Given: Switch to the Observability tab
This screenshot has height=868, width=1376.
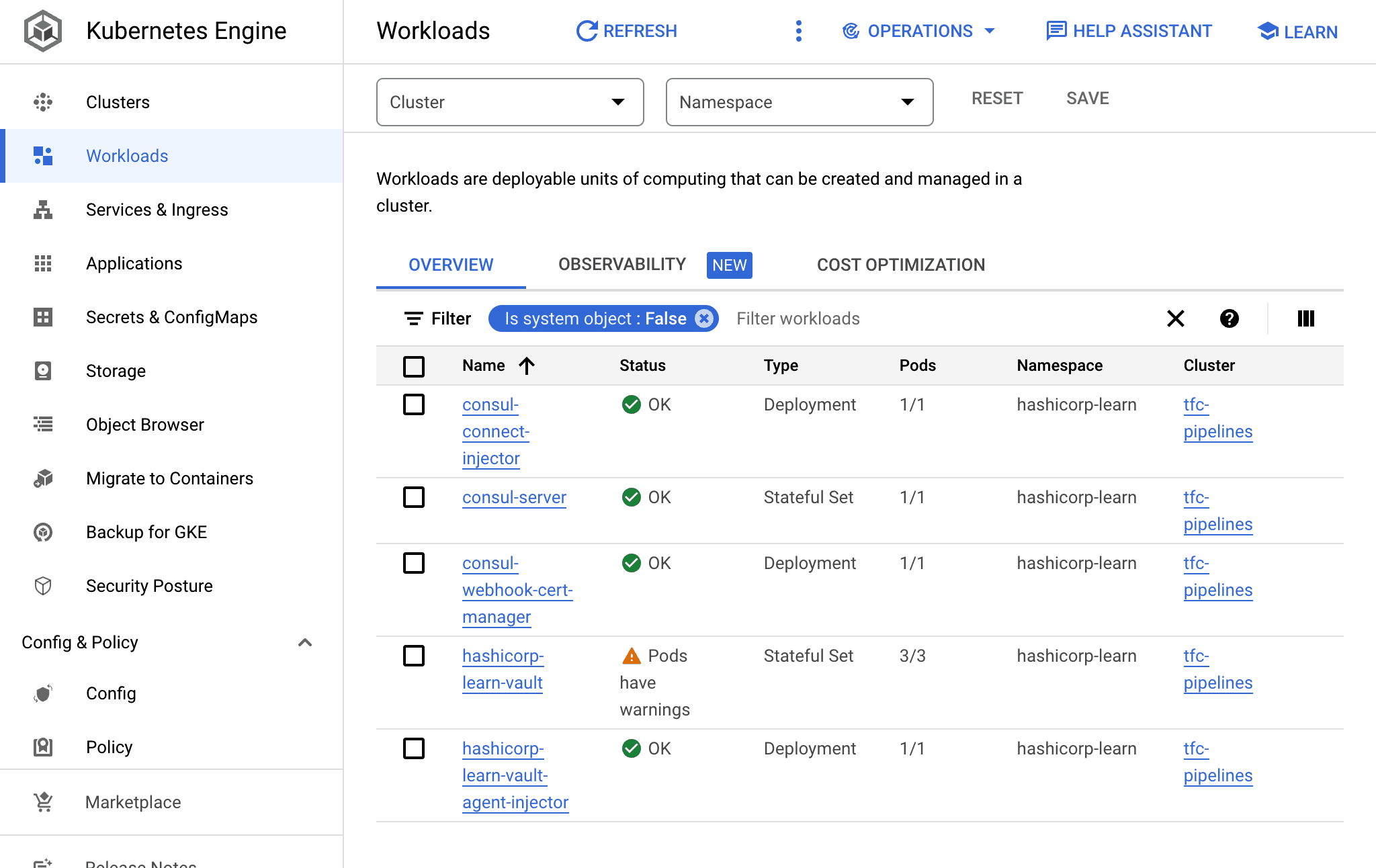Looking at the screenshot, I should [621, 265].
